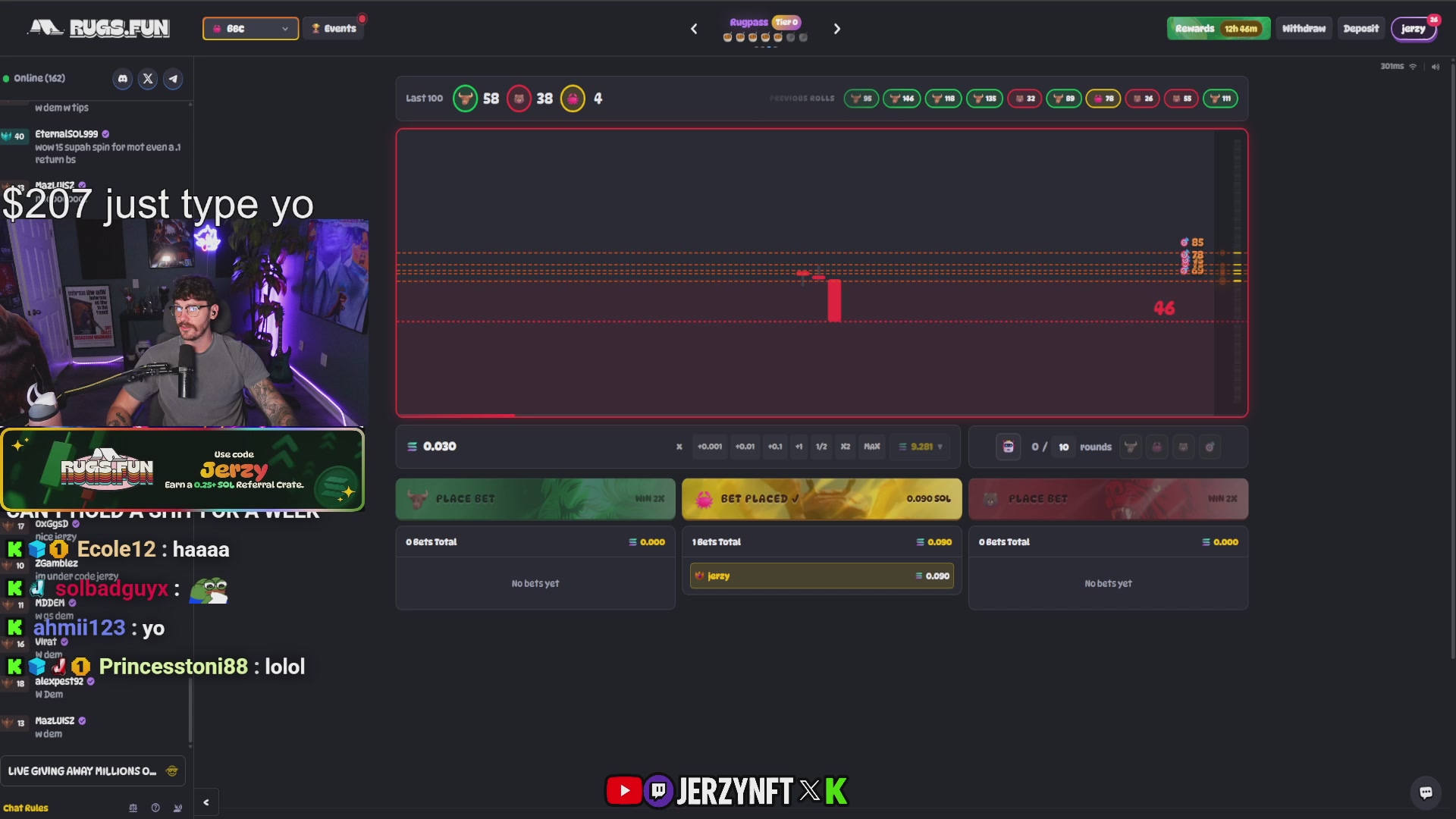
Task: Click the red bear PLACE BET button
Action: click(x=1108, y=499)
